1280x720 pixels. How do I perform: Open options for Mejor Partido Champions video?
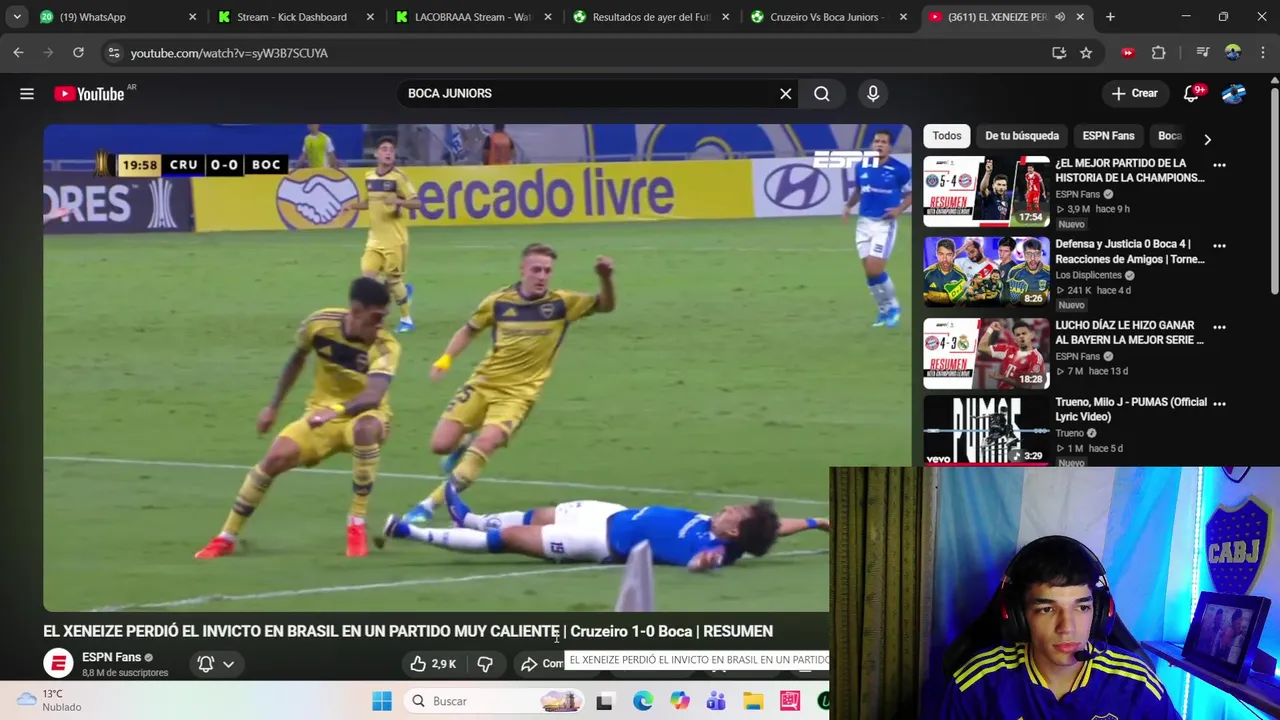tap(1219, 164)
